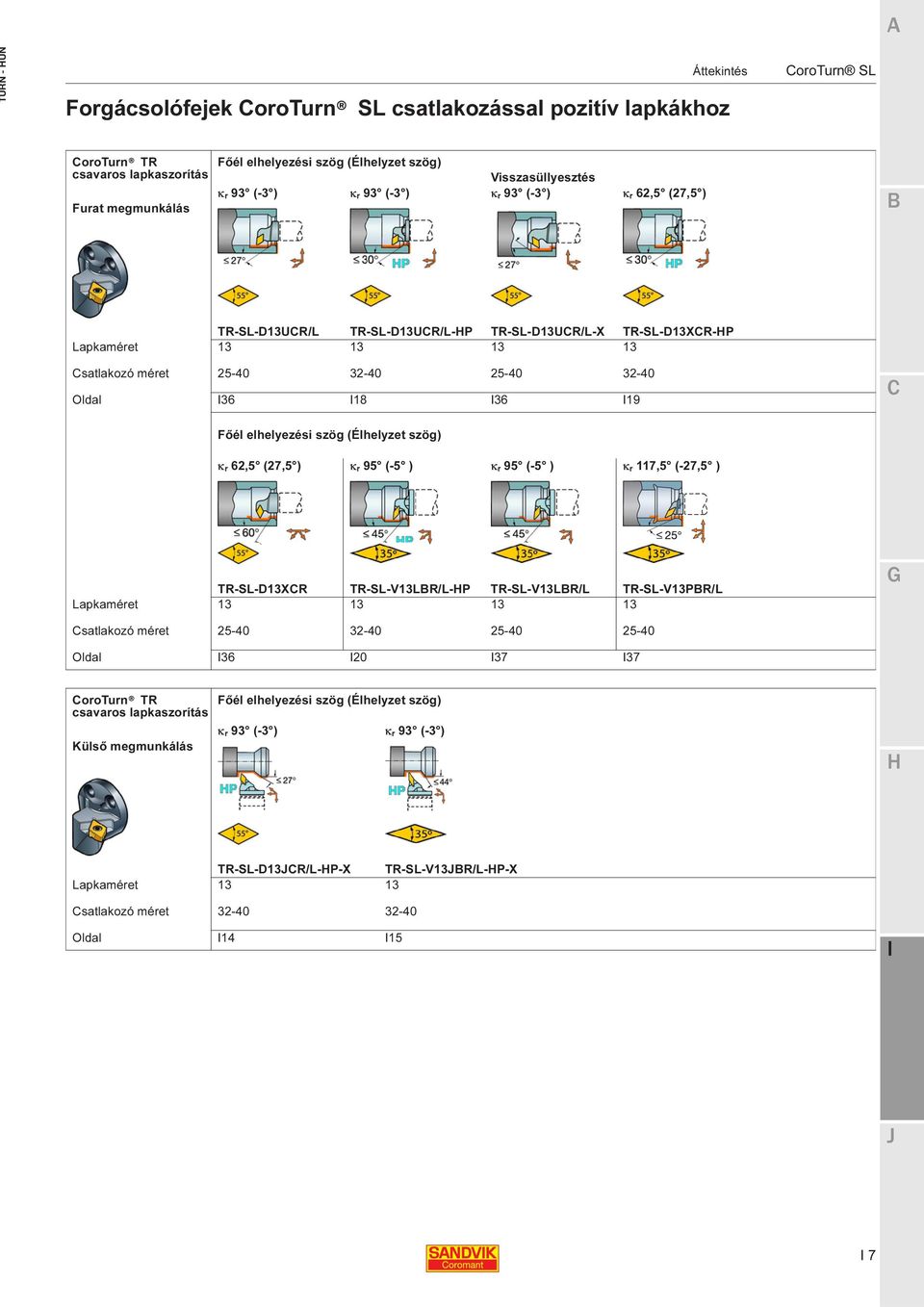This screenshot has width=924, height=1307.
Task: Click the product name TR-SL-D13UCR/L-X
Action: coord(548,331)
